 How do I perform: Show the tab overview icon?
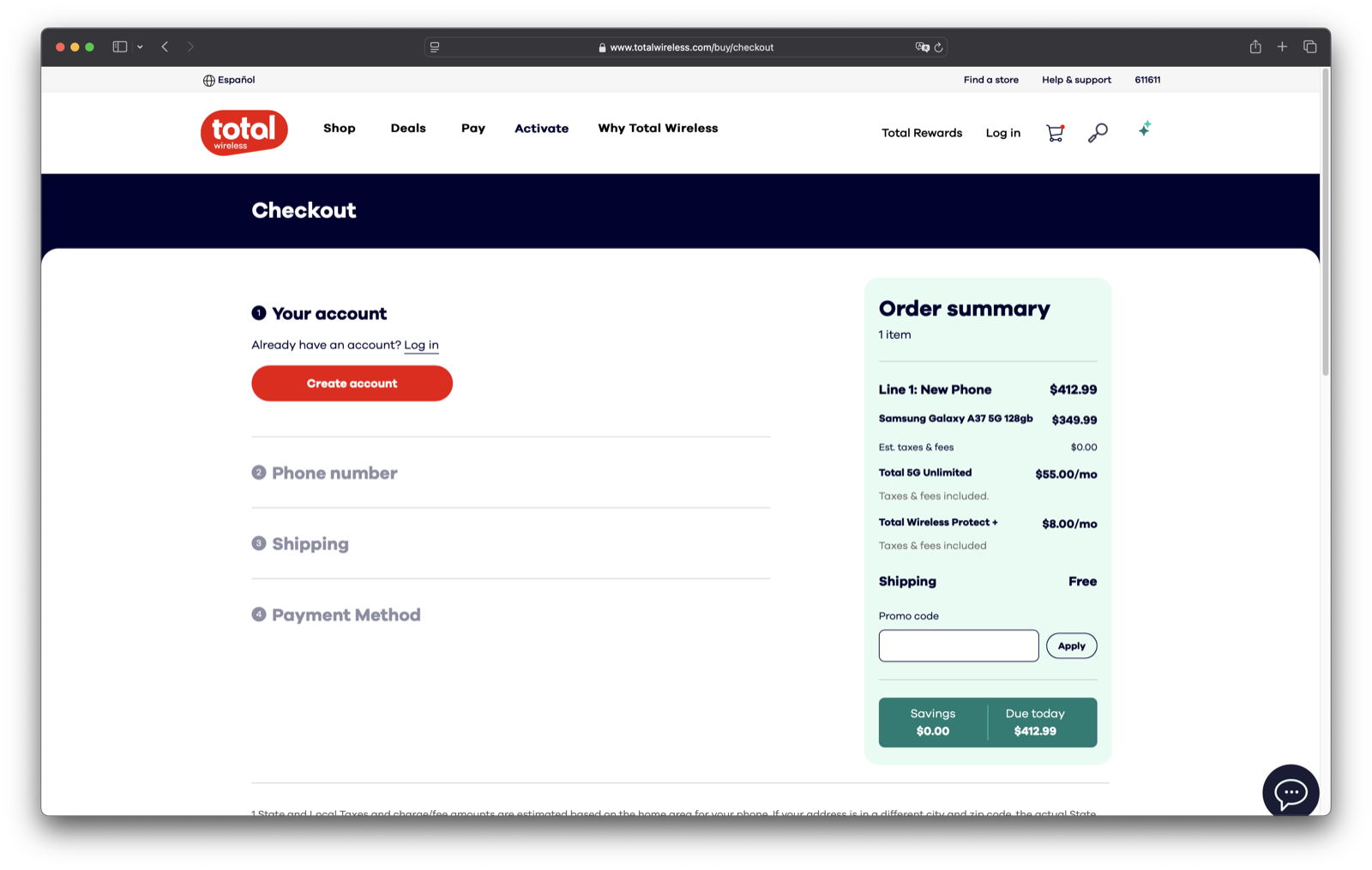1309,46
